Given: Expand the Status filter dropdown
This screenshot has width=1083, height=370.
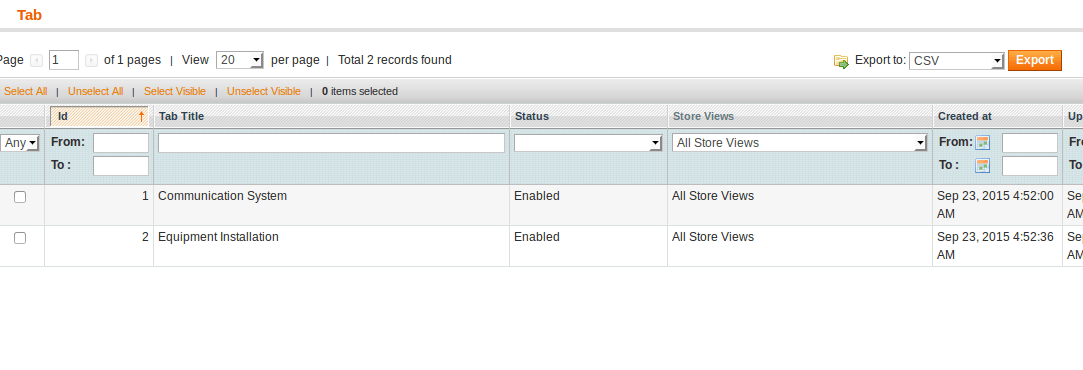Looking at the screenshot, I should (x=588, y=143).
